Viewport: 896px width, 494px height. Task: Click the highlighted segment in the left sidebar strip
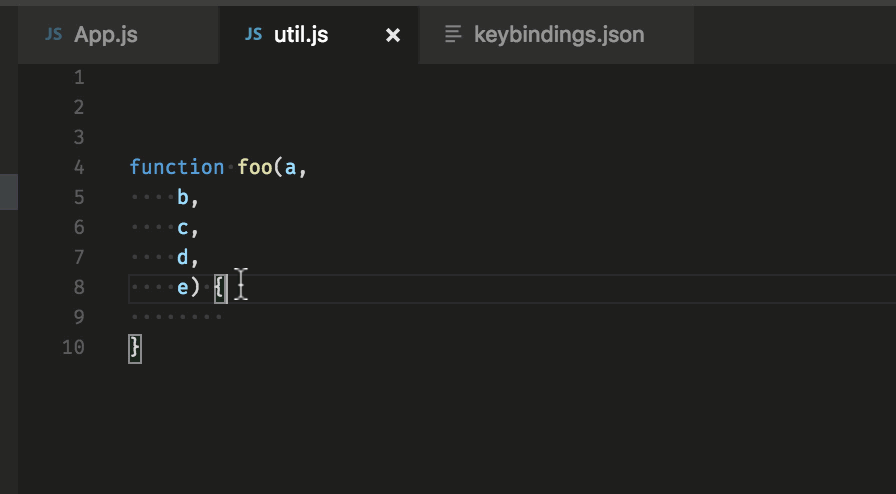pyautogui.click(x=9, y=191)
